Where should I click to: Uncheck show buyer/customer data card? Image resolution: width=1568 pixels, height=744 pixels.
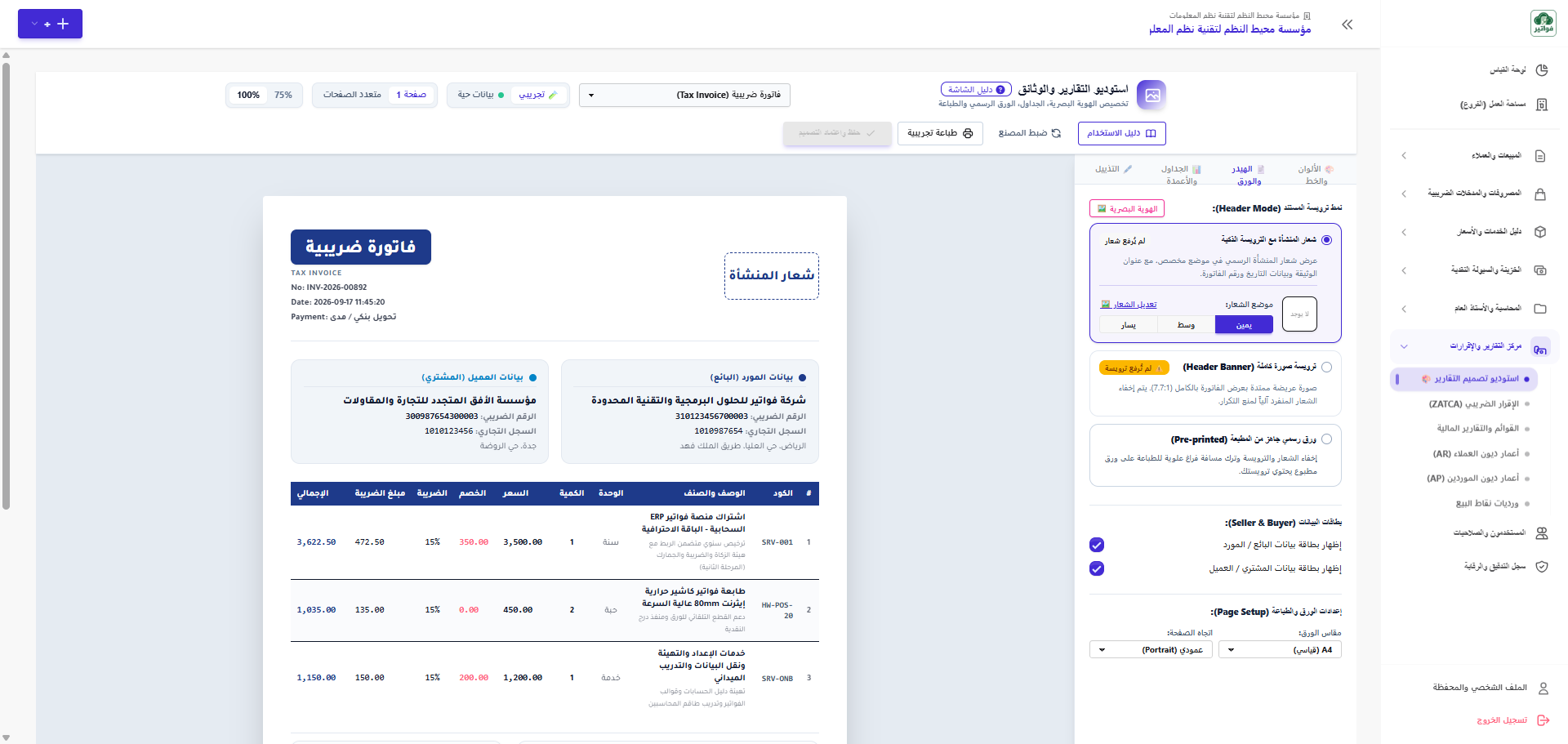click(1097, 568)
